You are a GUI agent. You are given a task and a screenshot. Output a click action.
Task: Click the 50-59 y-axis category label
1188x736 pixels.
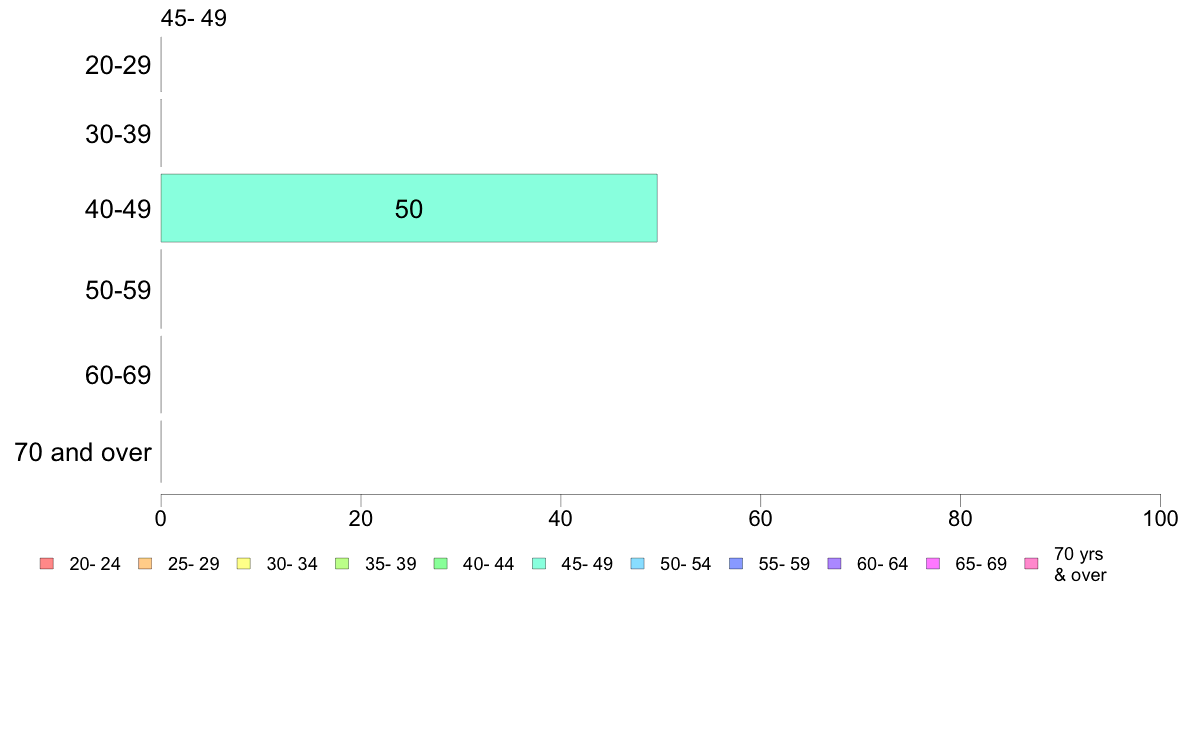[118, 290]
